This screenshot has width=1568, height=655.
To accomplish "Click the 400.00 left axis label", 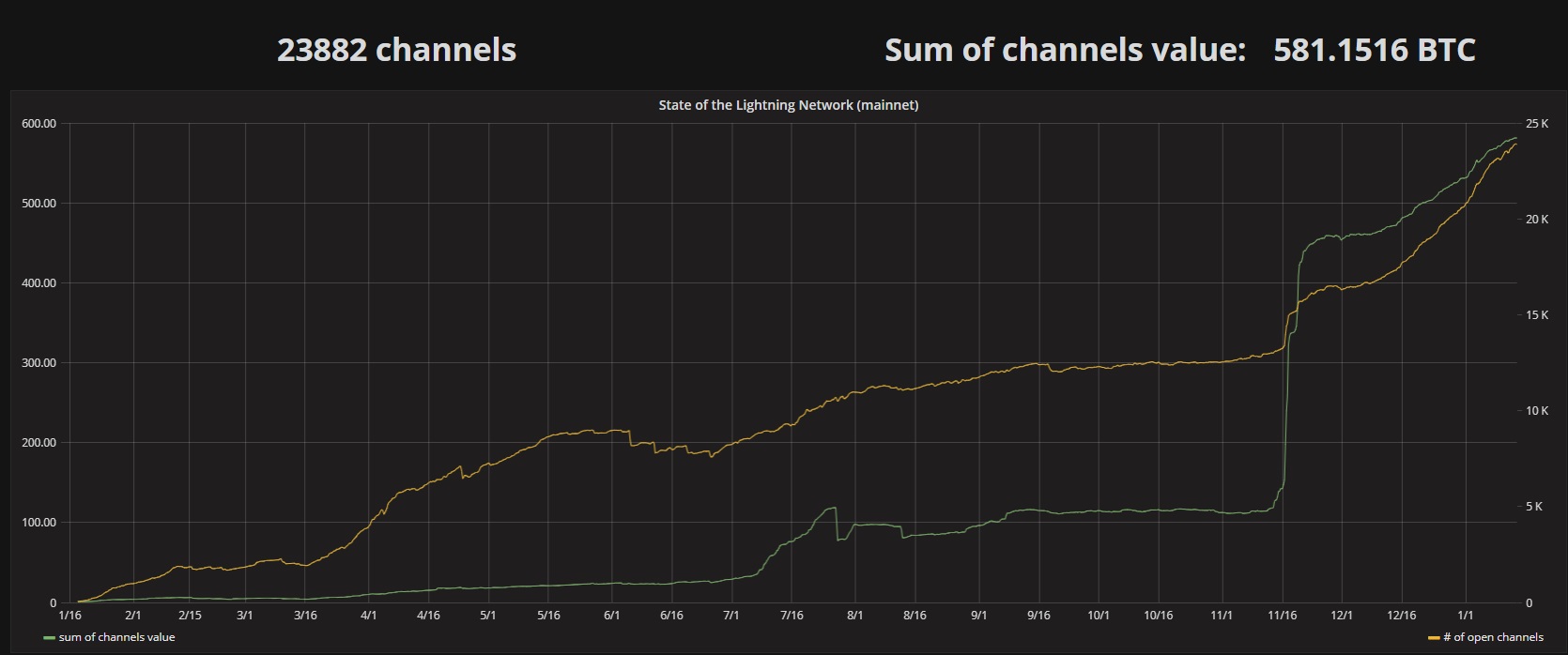I will pos(38,283).
